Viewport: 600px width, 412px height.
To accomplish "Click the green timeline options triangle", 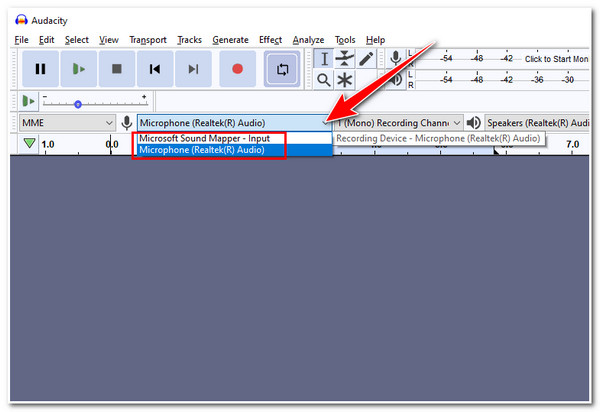I will [x=29, y=143].
